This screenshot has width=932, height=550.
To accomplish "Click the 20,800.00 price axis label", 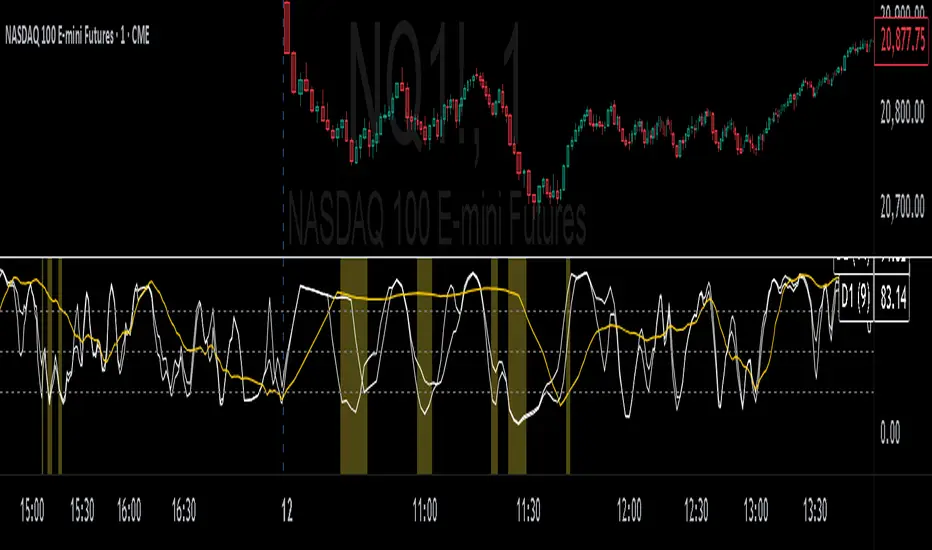I will point(902,112).
